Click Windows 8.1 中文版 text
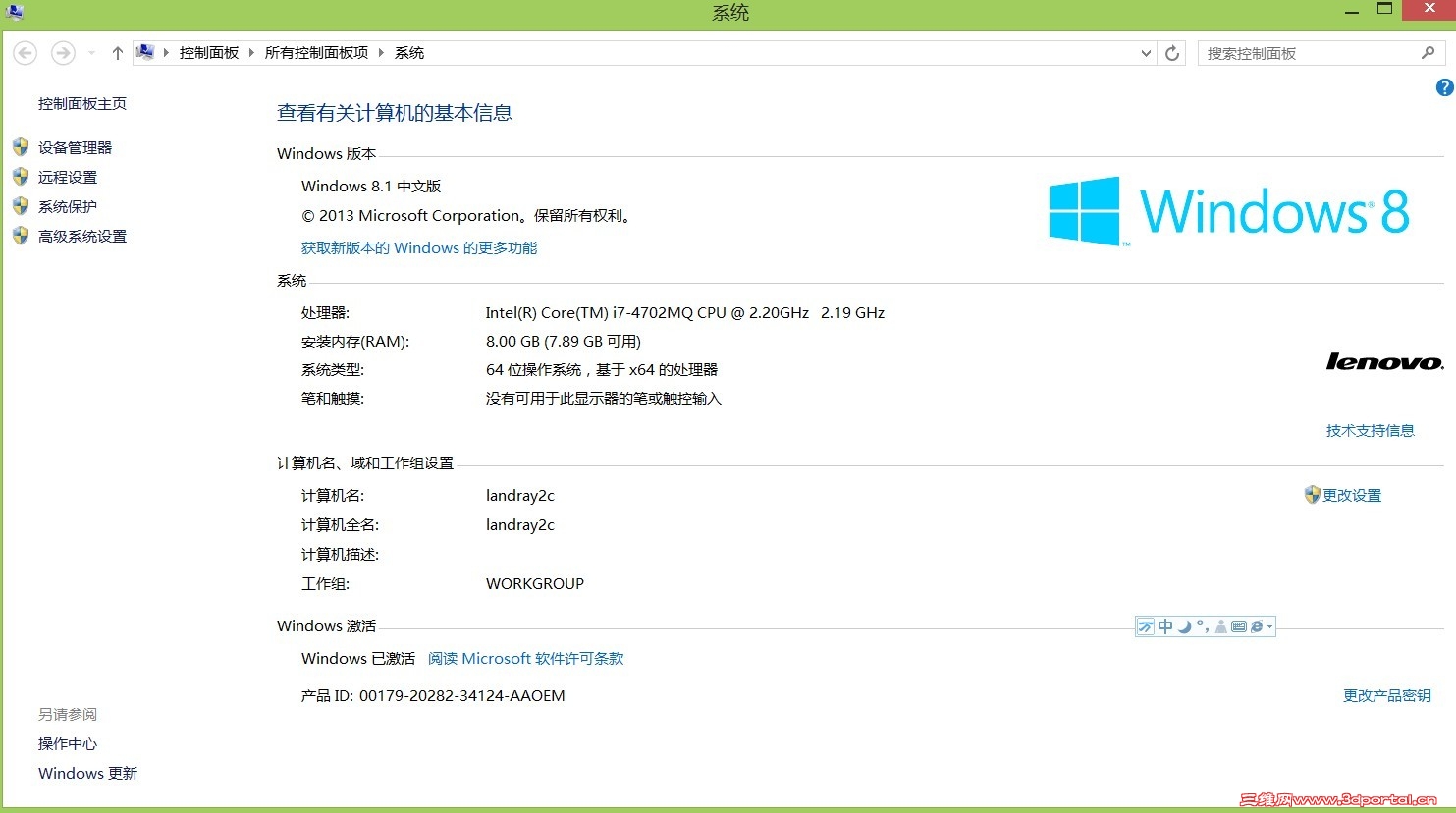The image size is (1456, 813). coord(371,186)
